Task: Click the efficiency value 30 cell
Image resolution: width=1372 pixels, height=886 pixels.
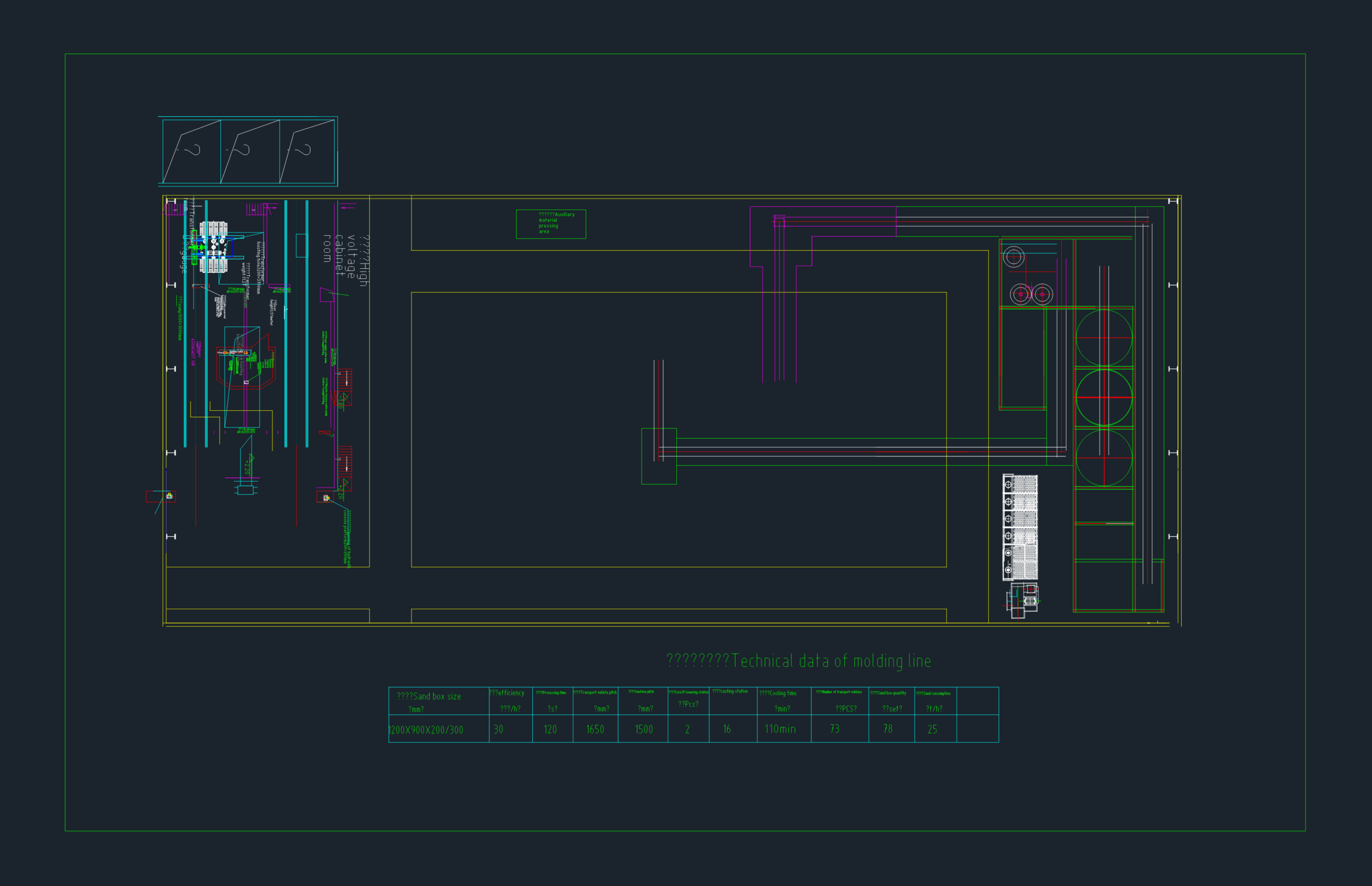Action: coord(510,729)
